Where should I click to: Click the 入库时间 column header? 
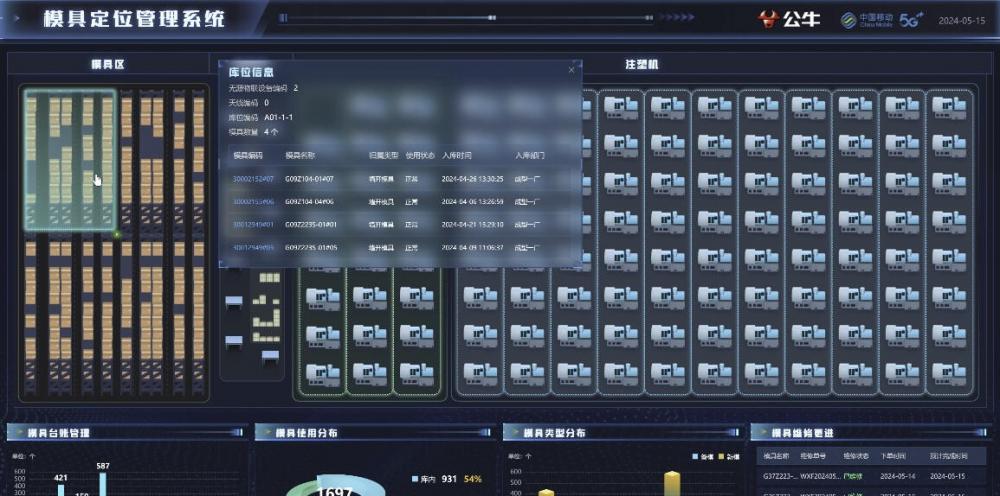(456, 156)
